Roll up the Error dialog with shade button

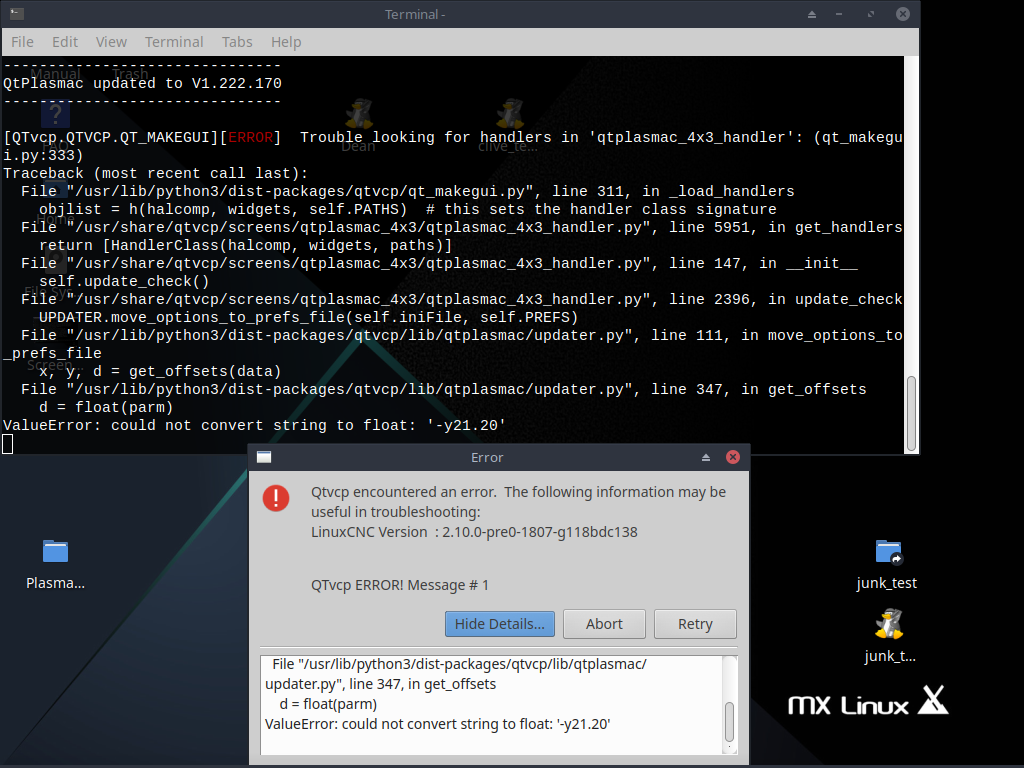[706, 458]
